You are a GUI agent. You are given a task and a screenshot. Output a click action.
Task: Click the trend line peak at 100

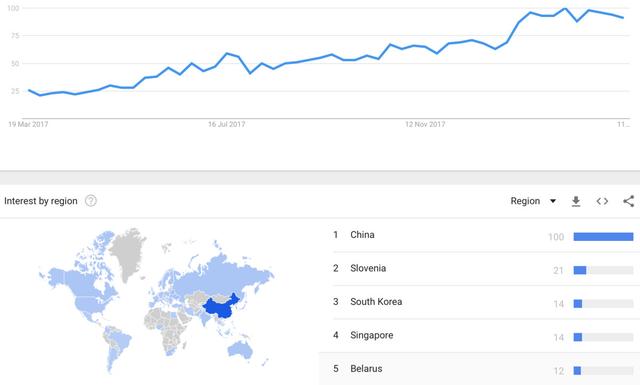tap(565, 8)
